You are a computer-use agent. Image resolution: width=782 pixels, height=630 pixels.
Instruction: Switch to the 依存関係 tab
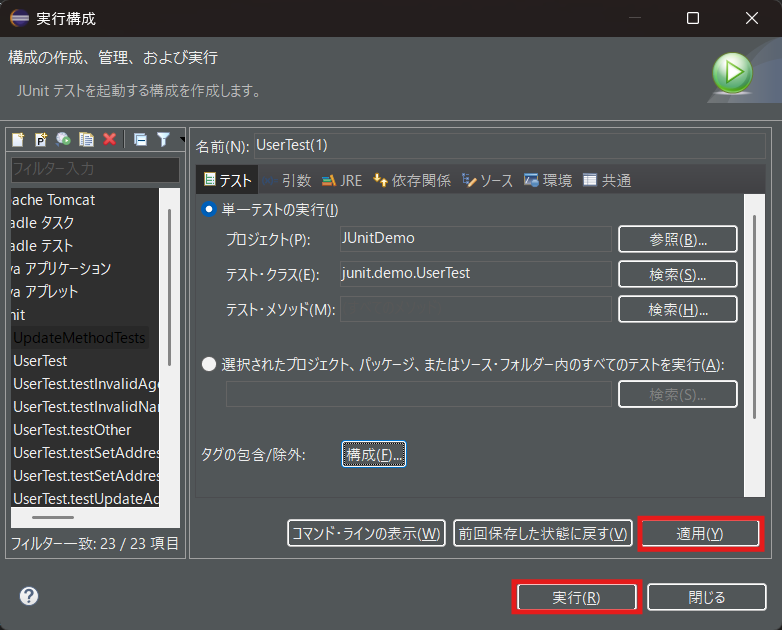pyautogui.click(x=412, y=180)
